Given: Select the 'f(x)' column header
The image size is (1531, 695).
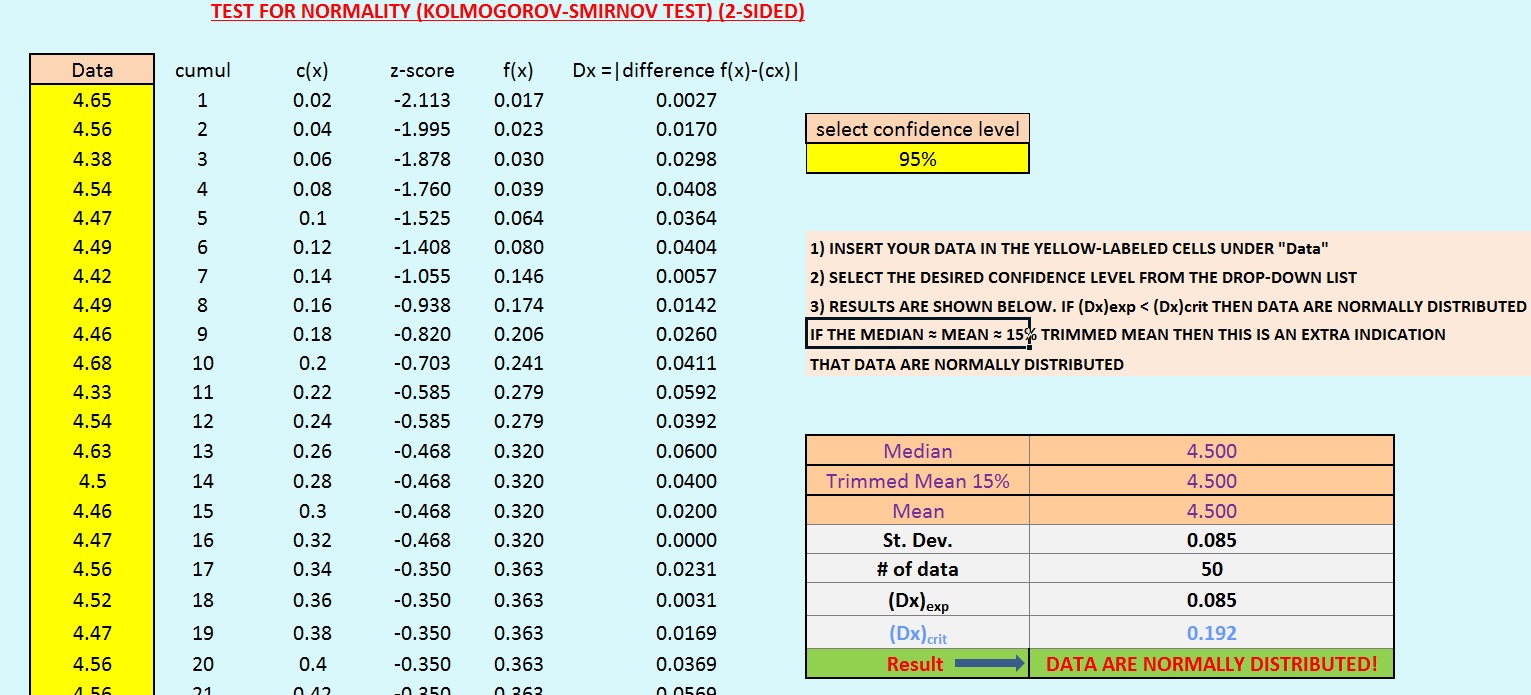Looking at the screenshot, I should (x=518, y=70).
